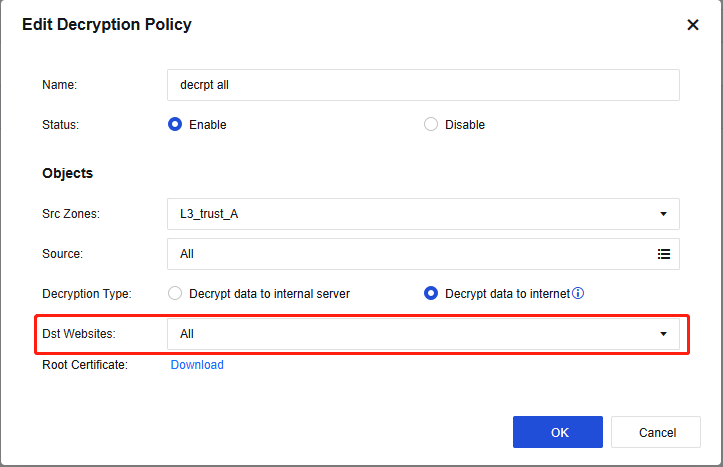
Task: Click the Edit Decryption Policy title text
Action: pos(107,24)
